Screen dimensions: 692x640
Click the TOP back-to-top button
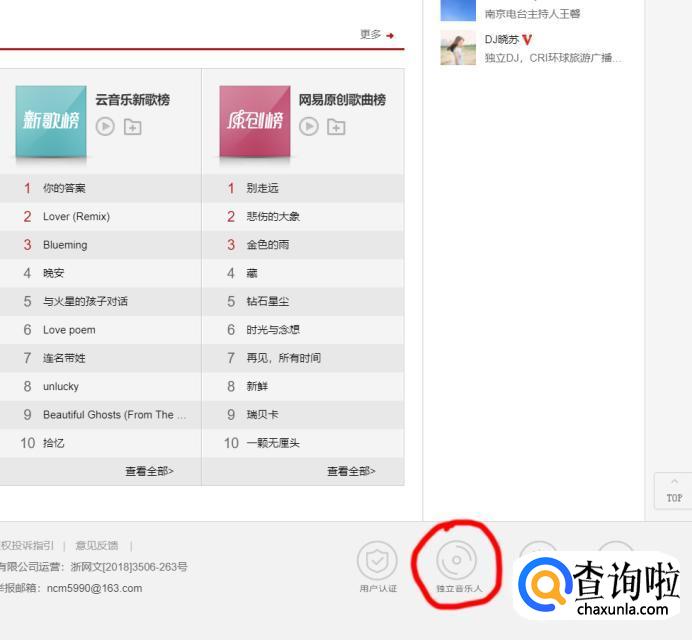673,491
